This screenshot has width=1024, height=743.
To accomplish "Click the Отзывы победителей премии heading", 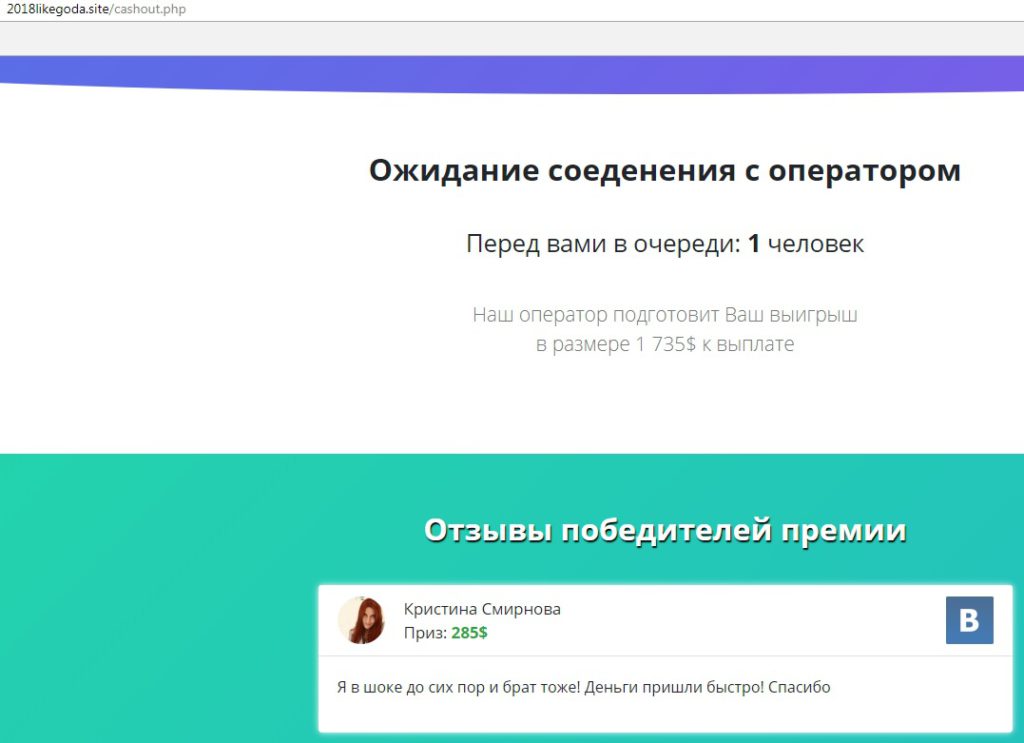I will tap(664, 530).
